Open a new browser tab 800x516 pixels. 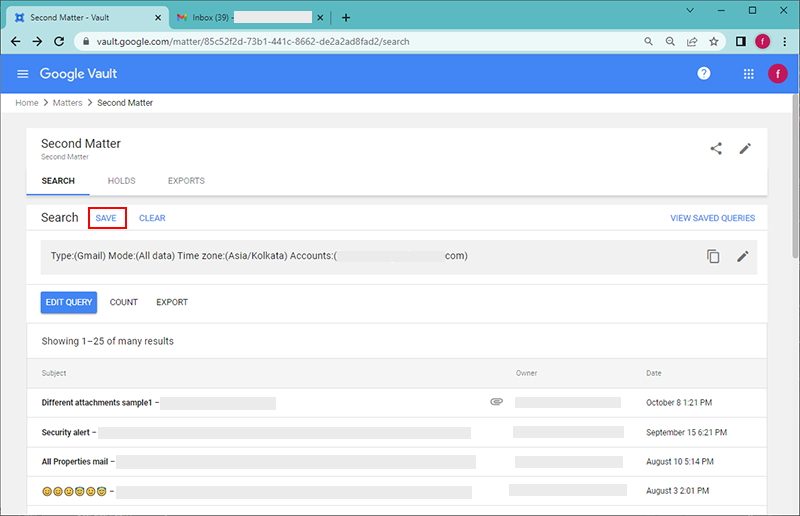click(x=346, y=17)
